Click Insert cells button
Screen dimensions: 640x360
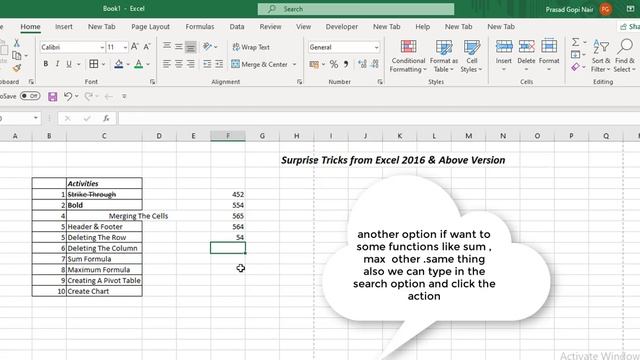(x=504, y=55)
